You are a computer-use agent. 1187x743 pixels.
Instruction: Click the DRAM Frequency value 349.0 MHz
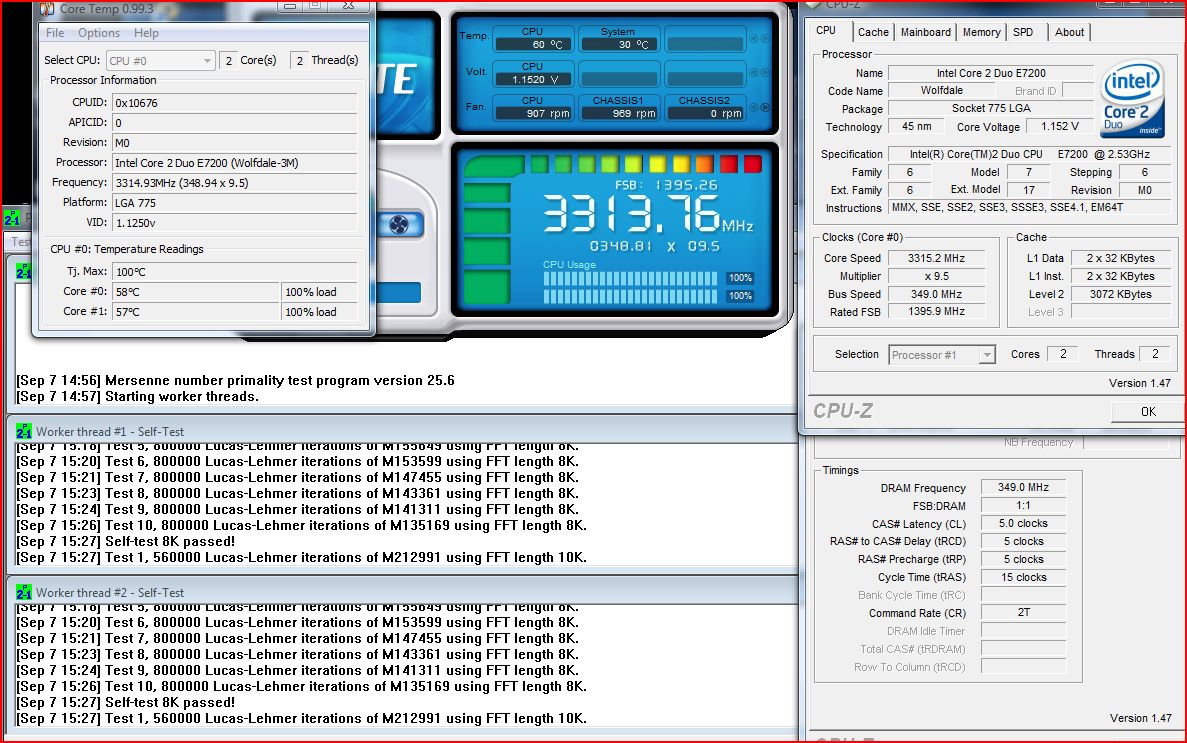click(x=1023, y=487)
